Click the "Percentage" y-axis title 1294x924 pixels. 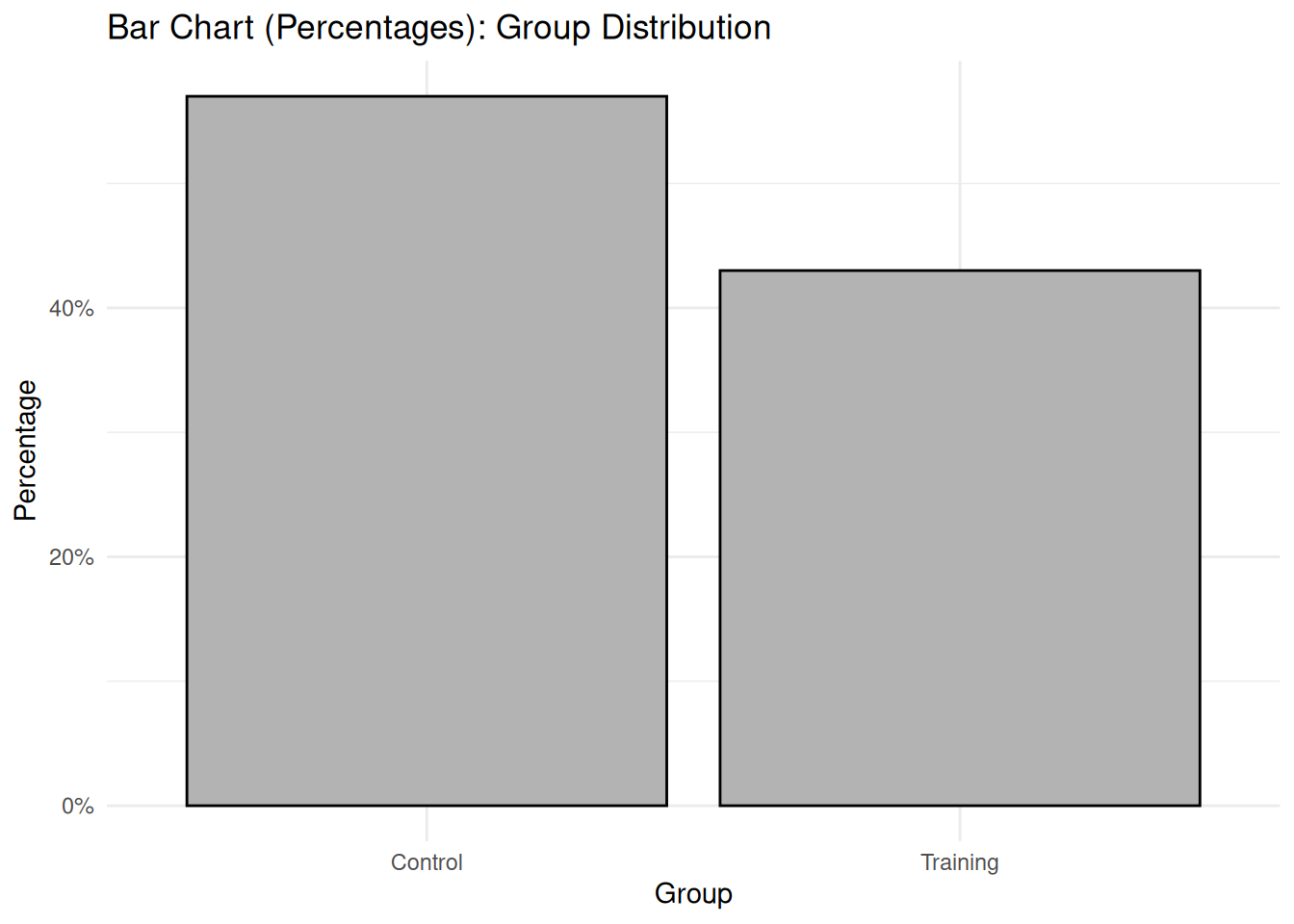[x=26, y=450]
